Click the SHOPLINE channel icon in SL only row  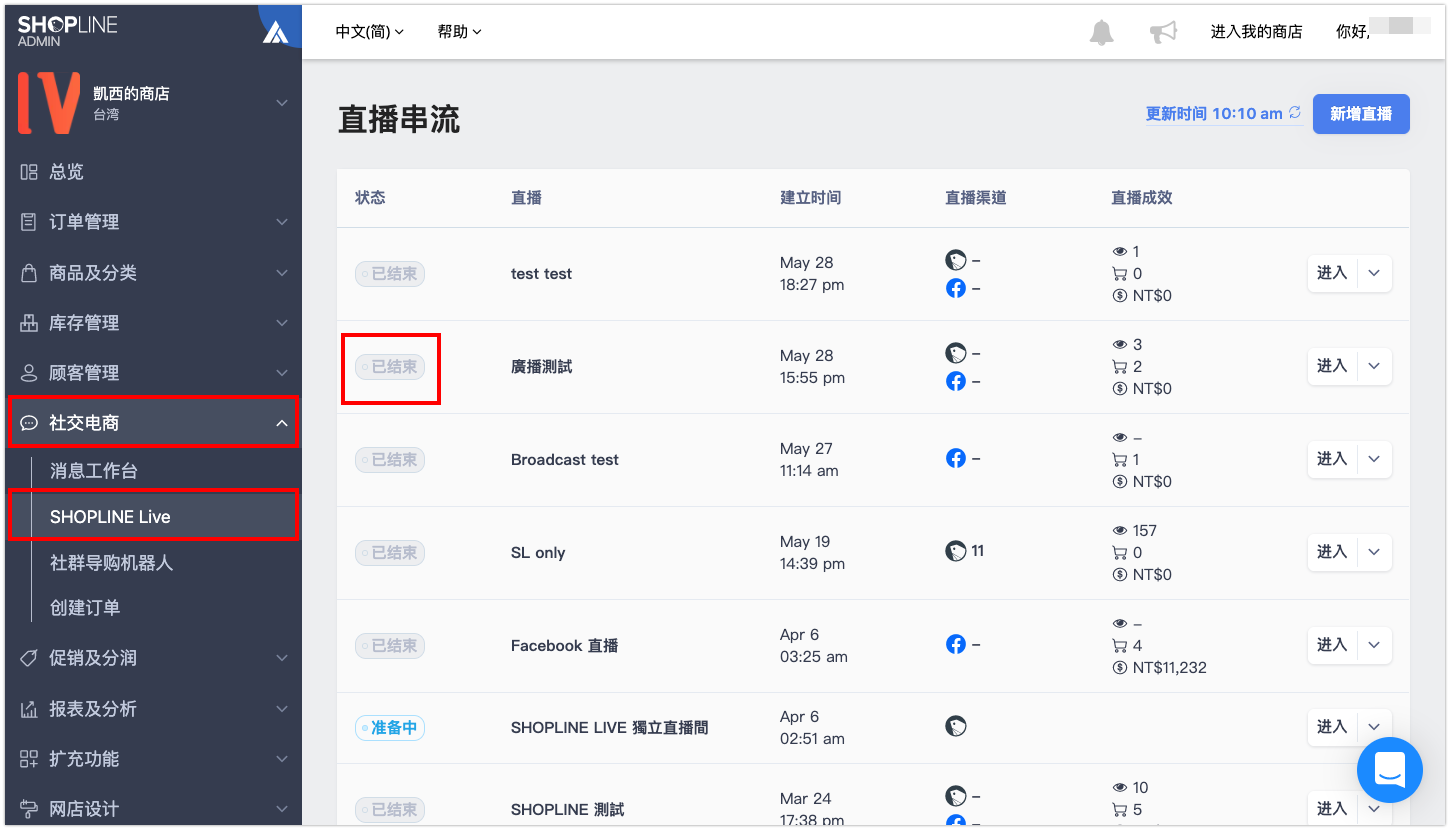pyautogui.click(x=956, y=551)
